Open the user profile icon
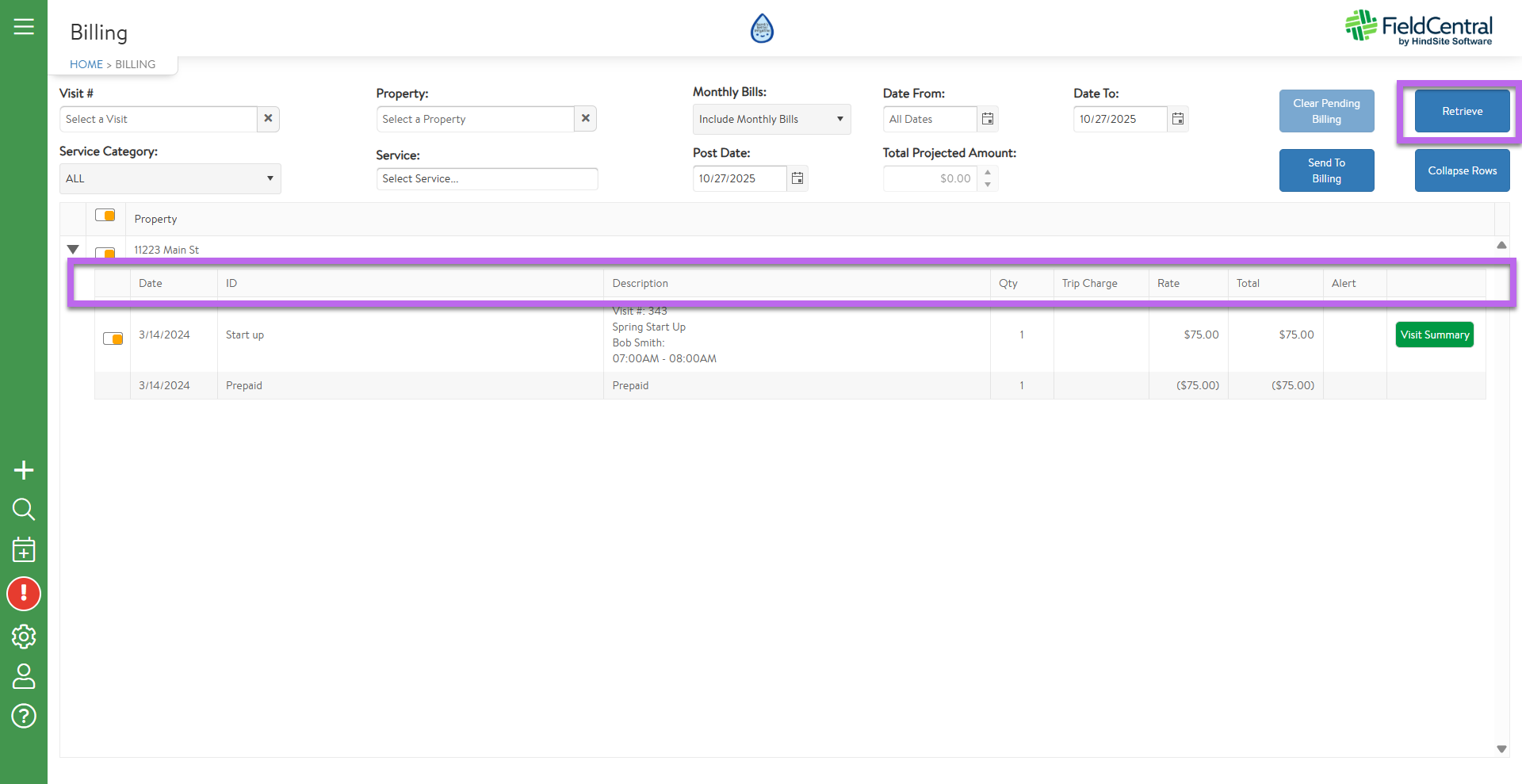Viewport: 1522px width, 784px height. pyautogui.click(x=24, y=676)
